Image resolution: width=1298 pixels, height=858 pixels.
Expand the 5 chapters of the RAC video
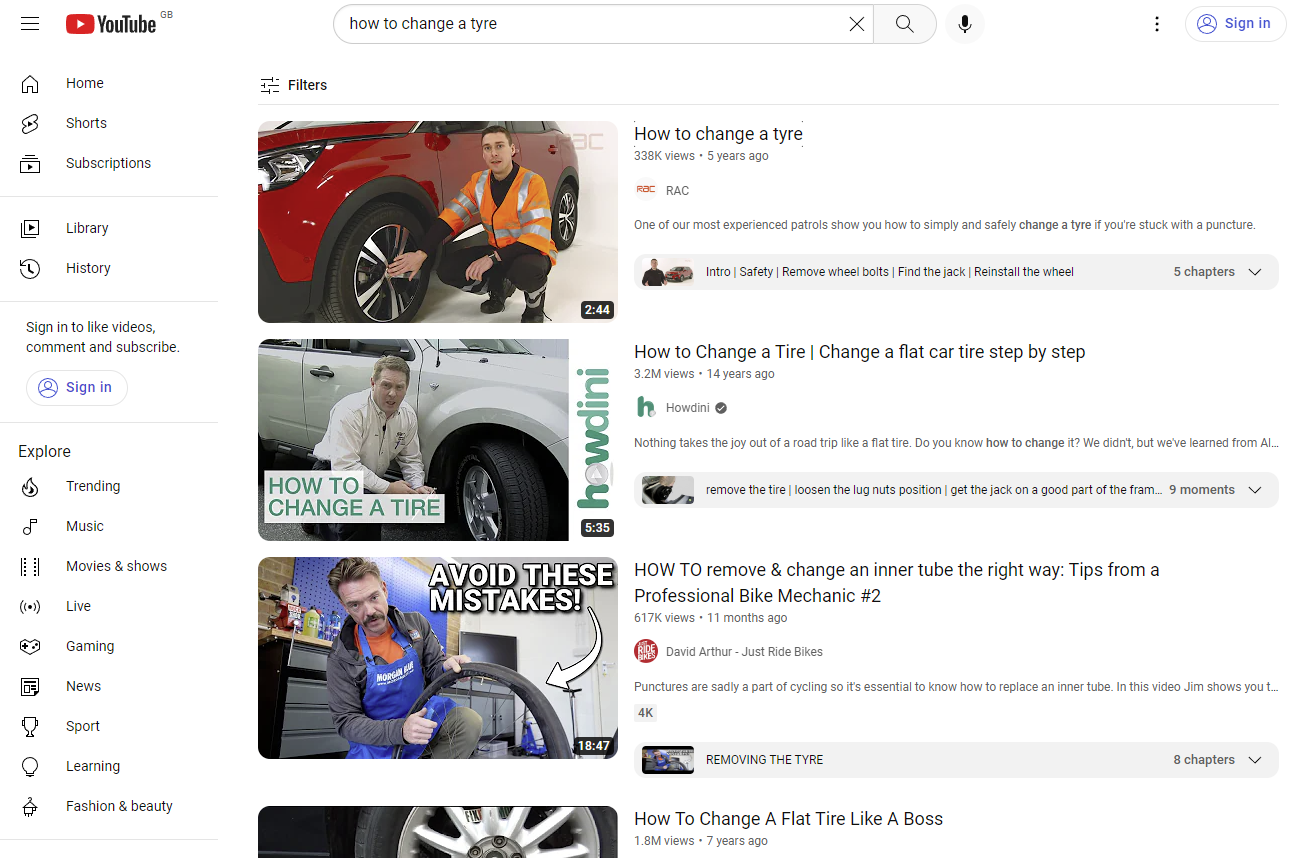point(1255,271)
